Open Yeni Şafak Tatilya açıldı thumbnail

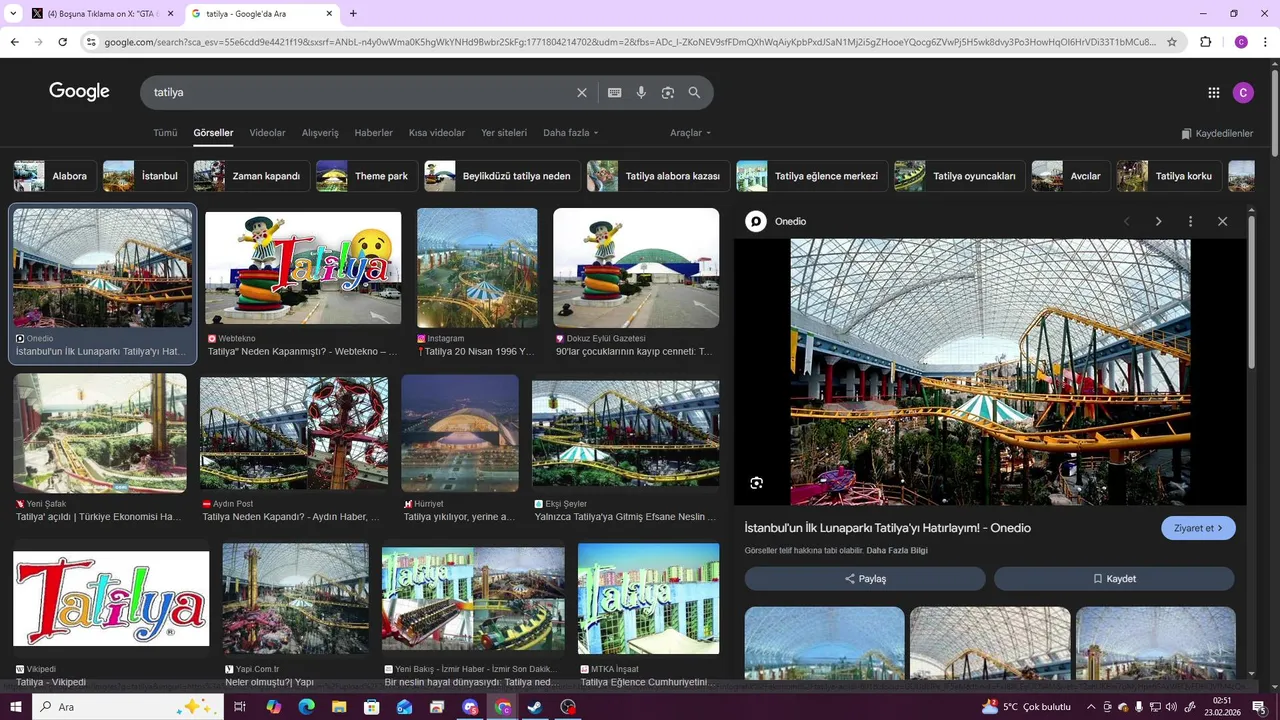tap(100, 433)
